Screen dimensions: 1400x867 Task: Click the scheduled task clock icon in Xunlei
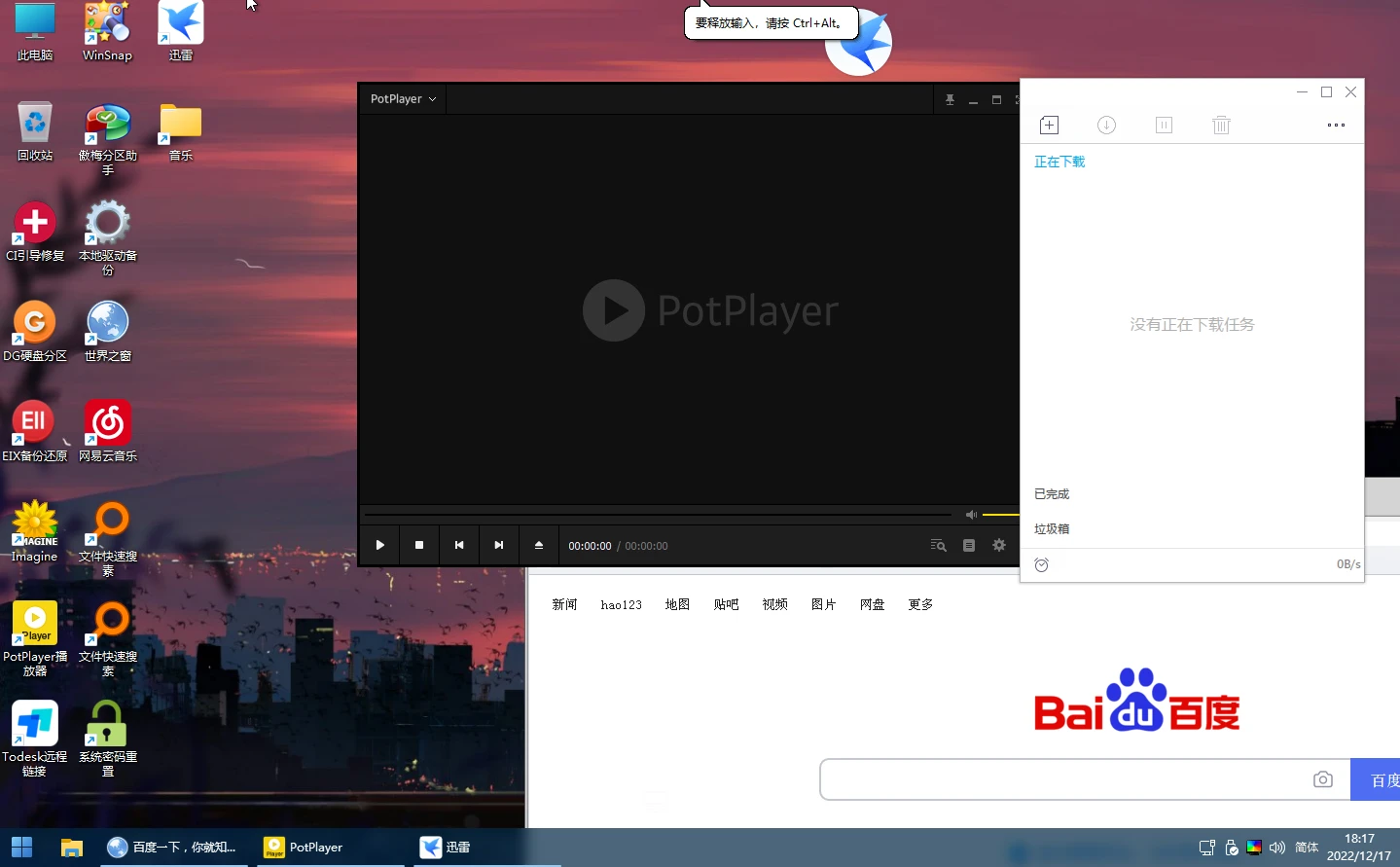click(1041, 565)
